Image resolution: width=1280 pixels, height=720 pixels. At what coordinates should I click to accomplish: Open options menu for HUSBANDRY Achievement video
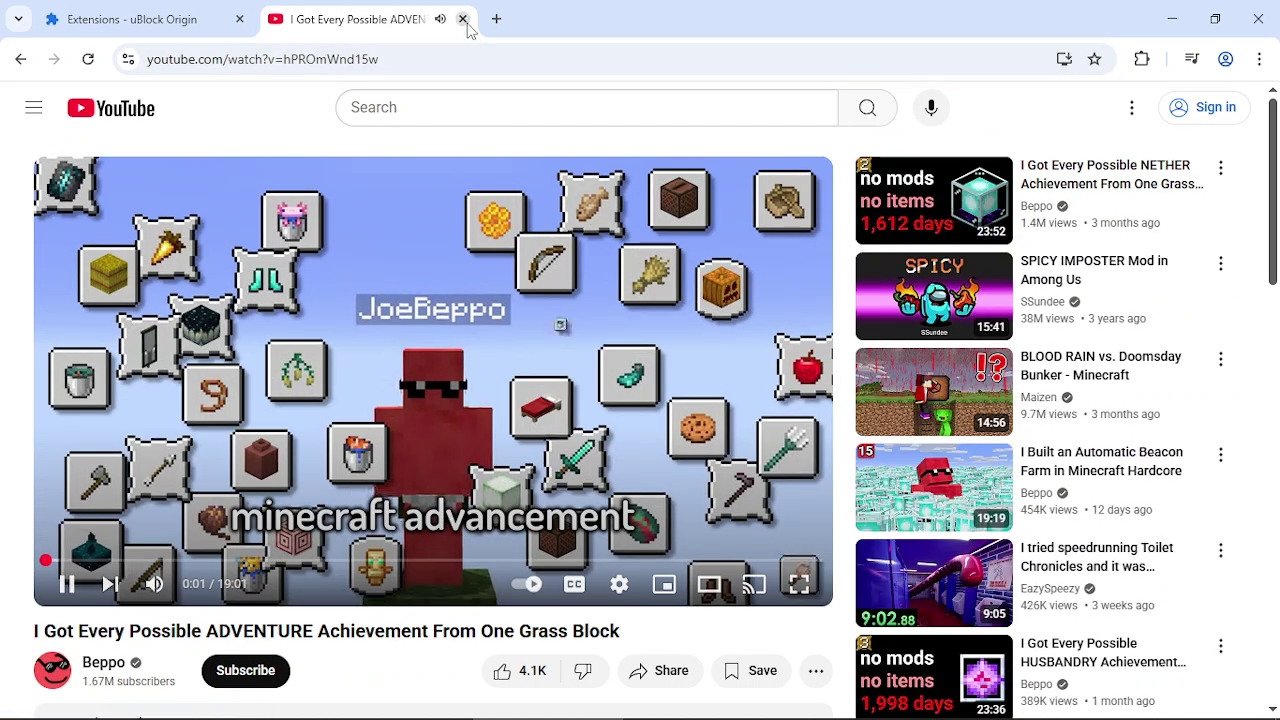1220,646
